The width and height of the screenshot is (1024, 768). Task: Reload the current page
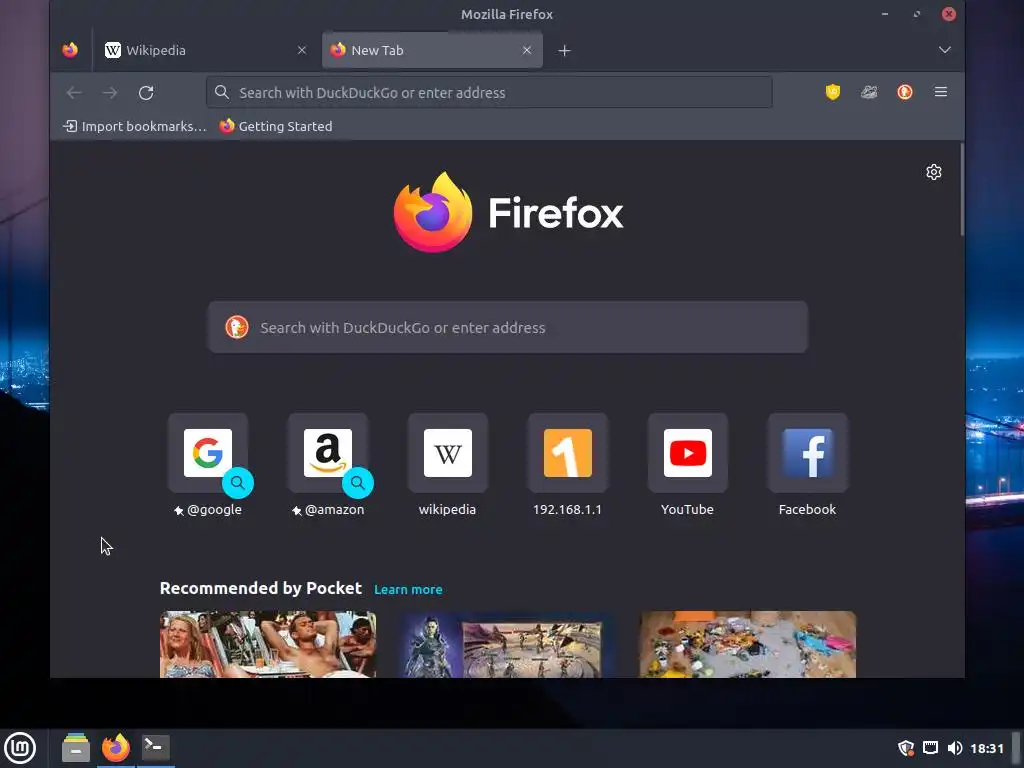click(x=146, y=93)
